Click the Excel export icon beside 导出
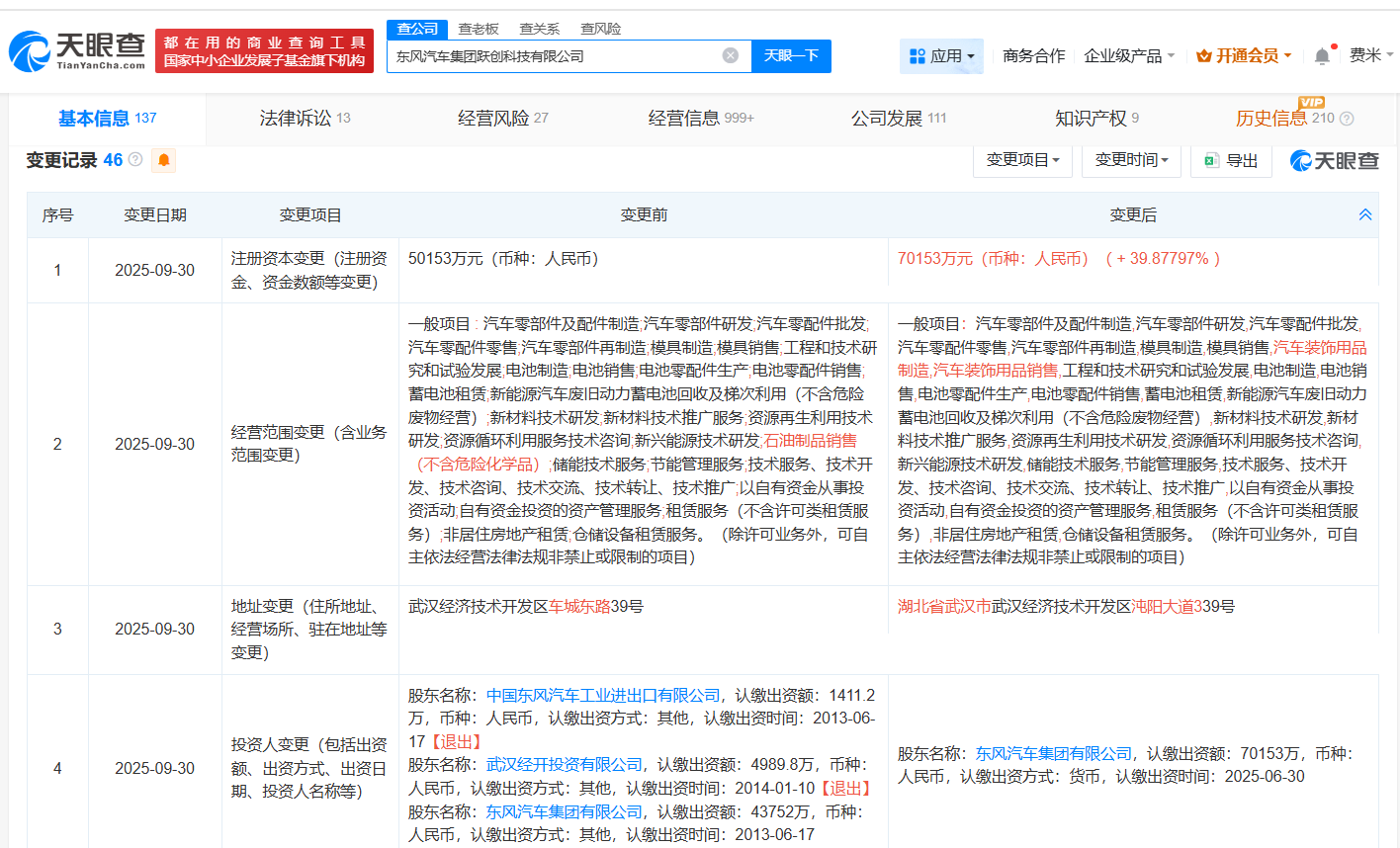The image size is (1400, 848). point(1210,159)
